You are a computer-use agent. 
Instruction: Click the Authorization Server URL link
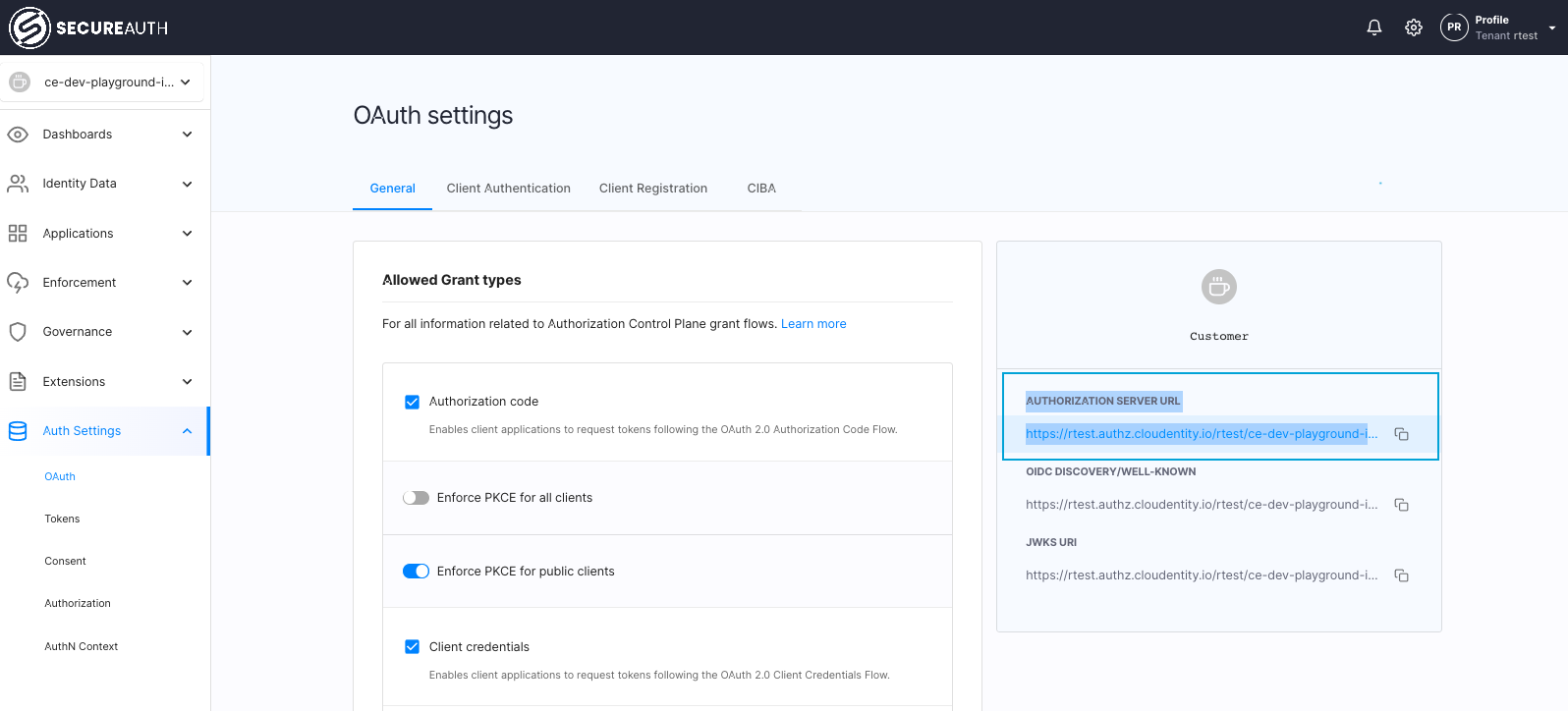(1202, 434)
